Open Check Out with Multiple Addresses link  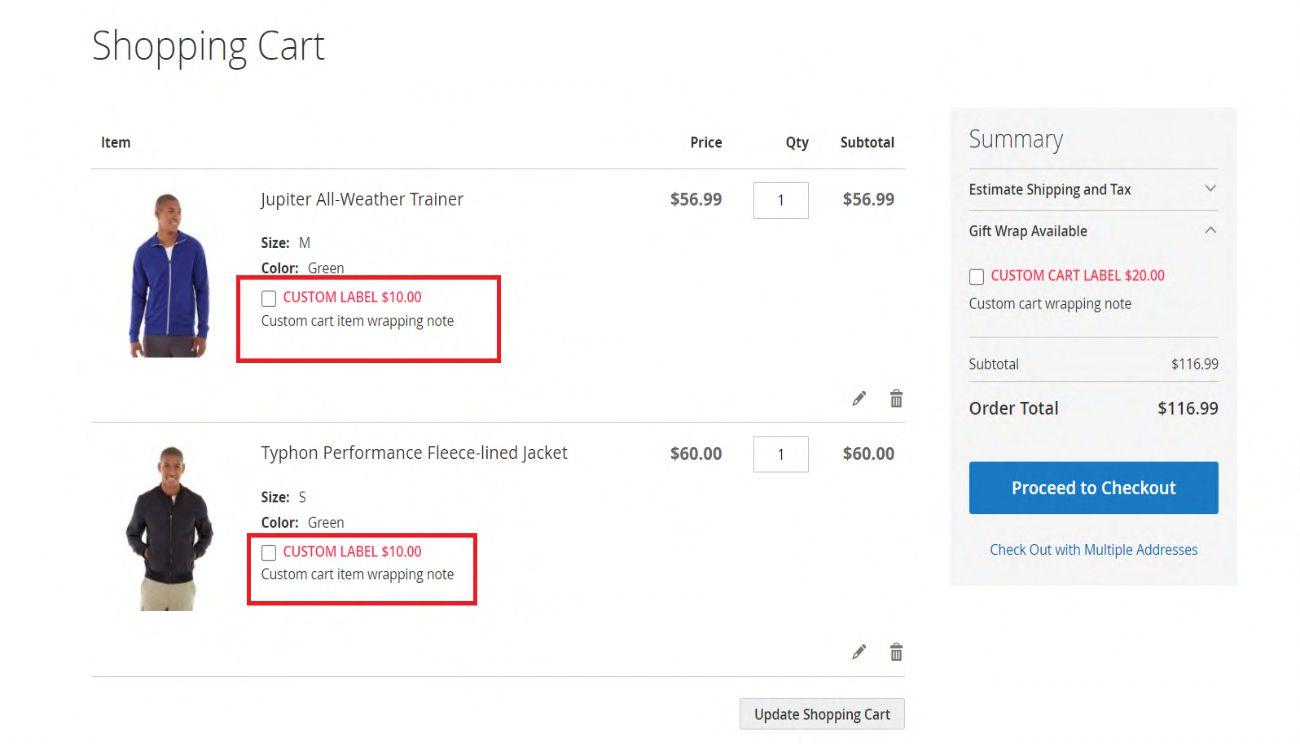coord(1093,550)
